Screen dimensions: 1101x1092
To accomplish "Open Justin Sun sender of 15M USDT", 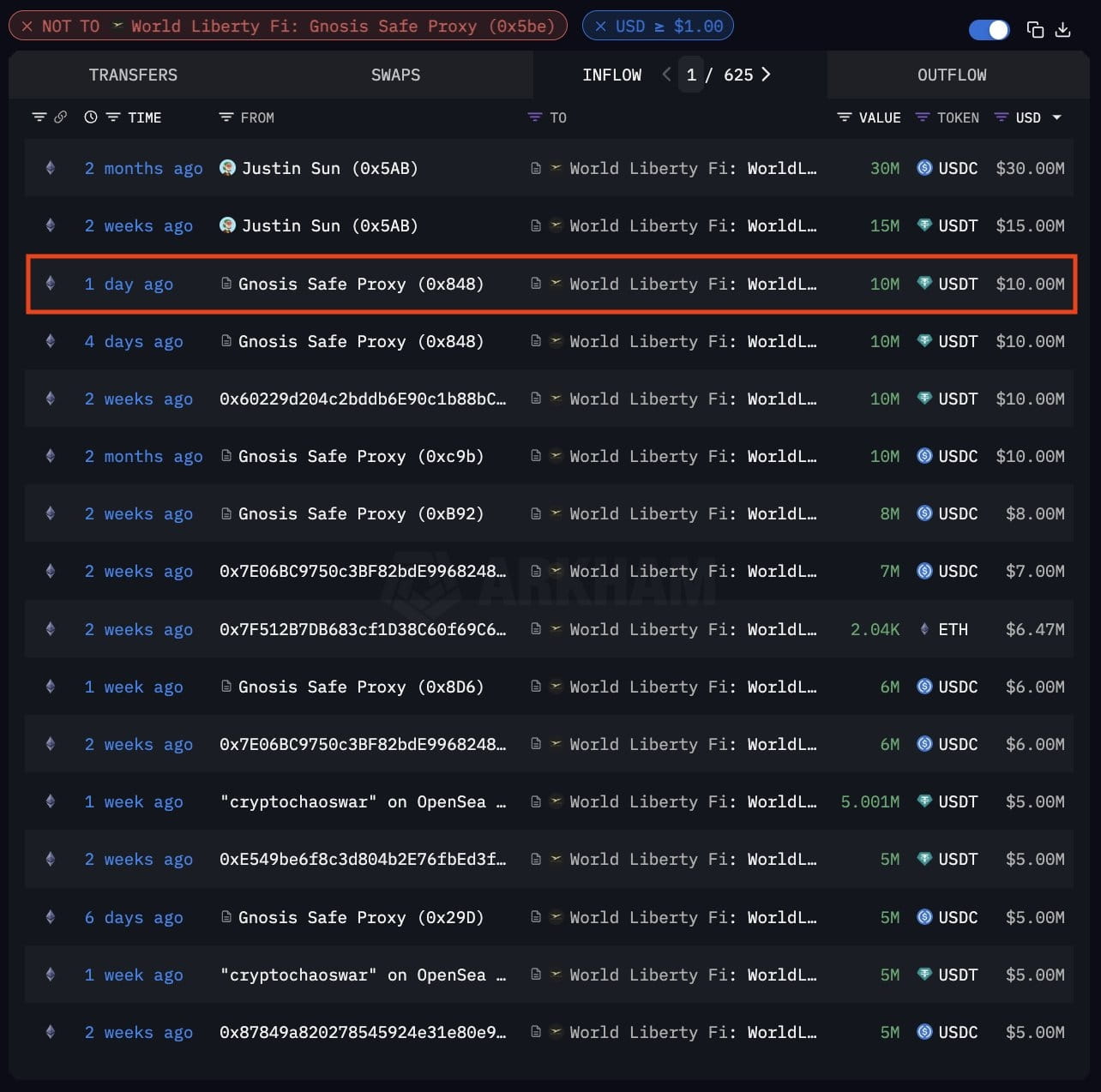I will [x=329, y=225].
